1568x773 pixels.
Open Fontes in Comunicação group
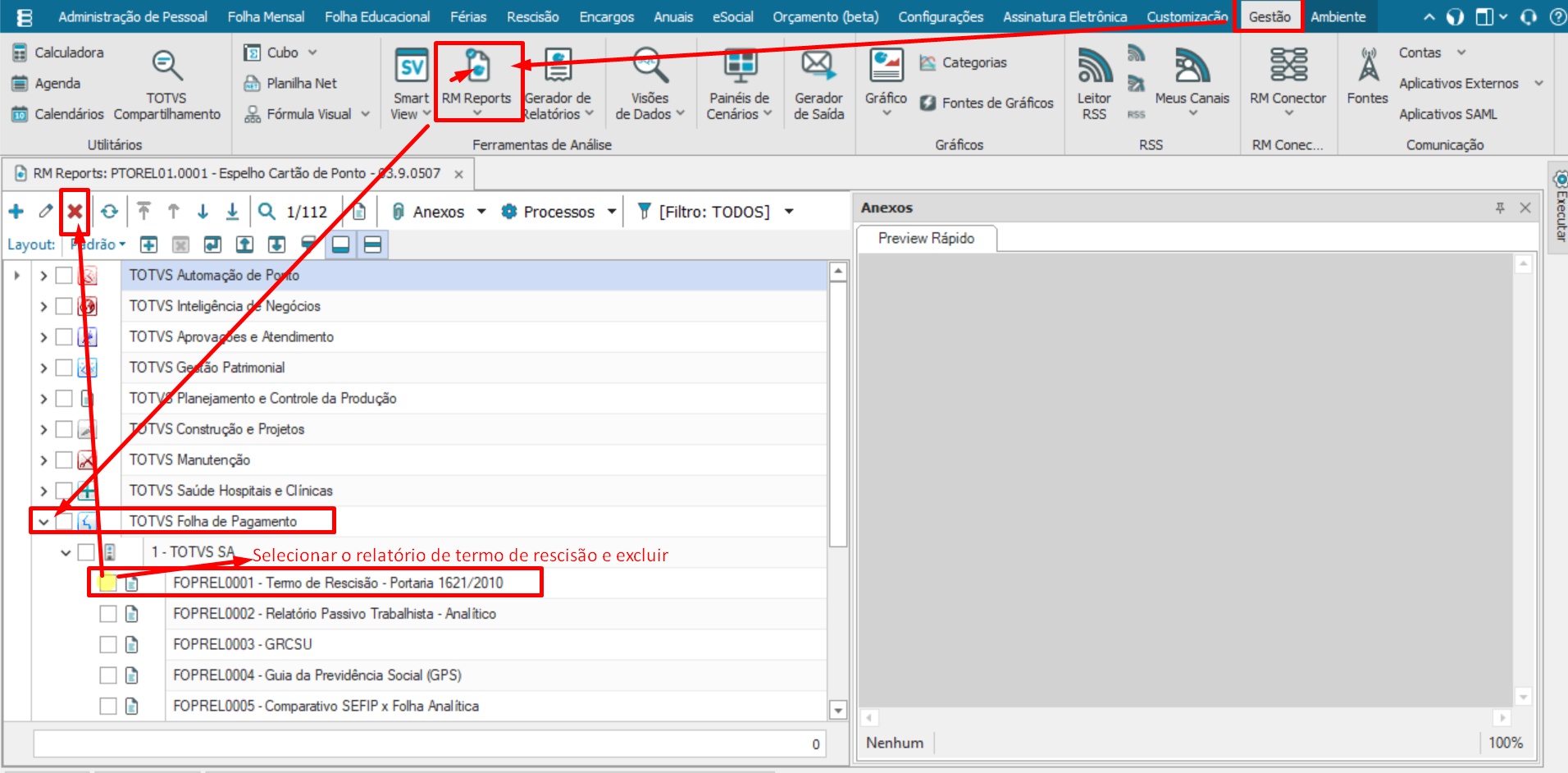(1368, 77)
